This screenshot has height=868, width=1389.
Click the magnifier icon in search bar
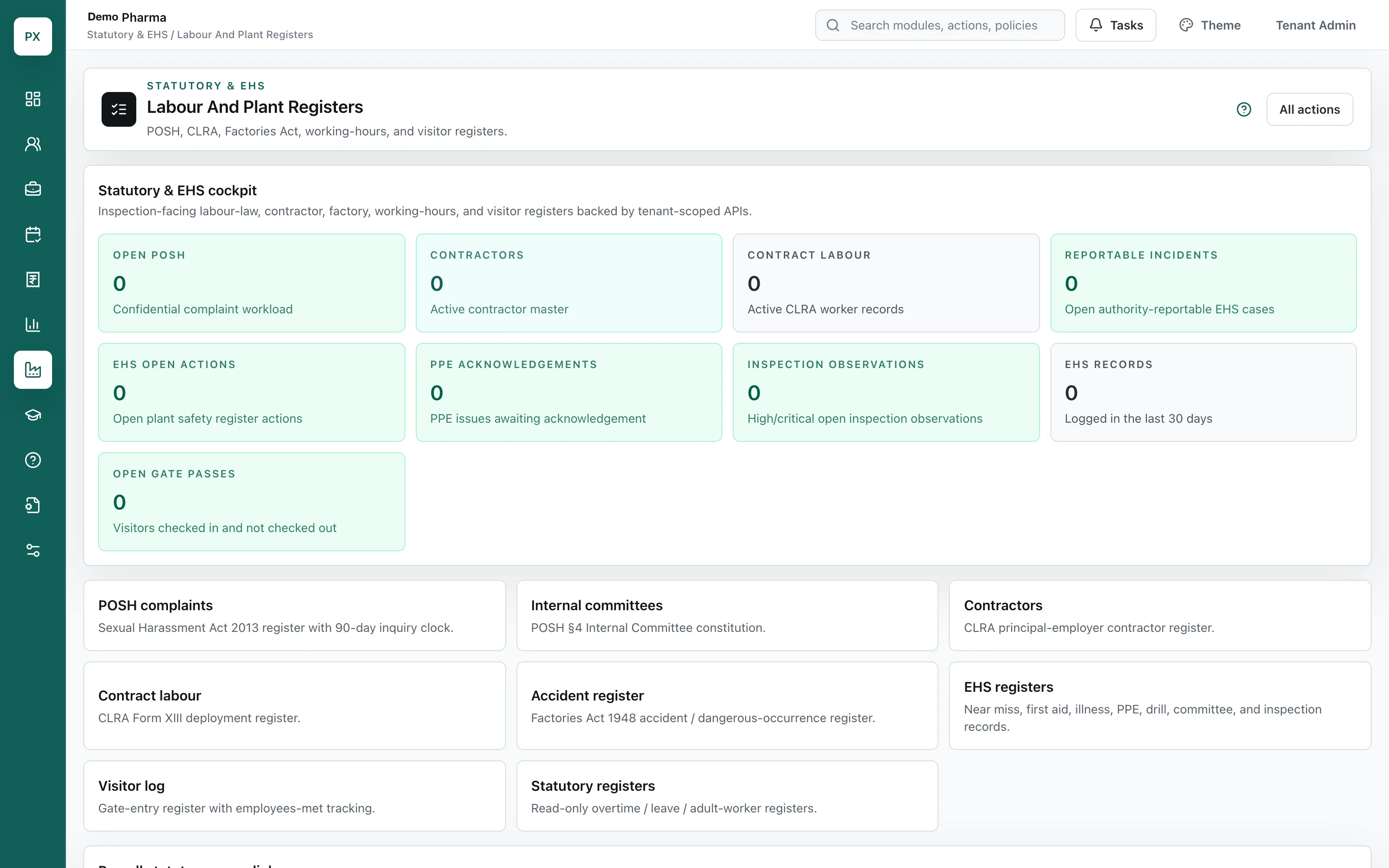[833, 25]
